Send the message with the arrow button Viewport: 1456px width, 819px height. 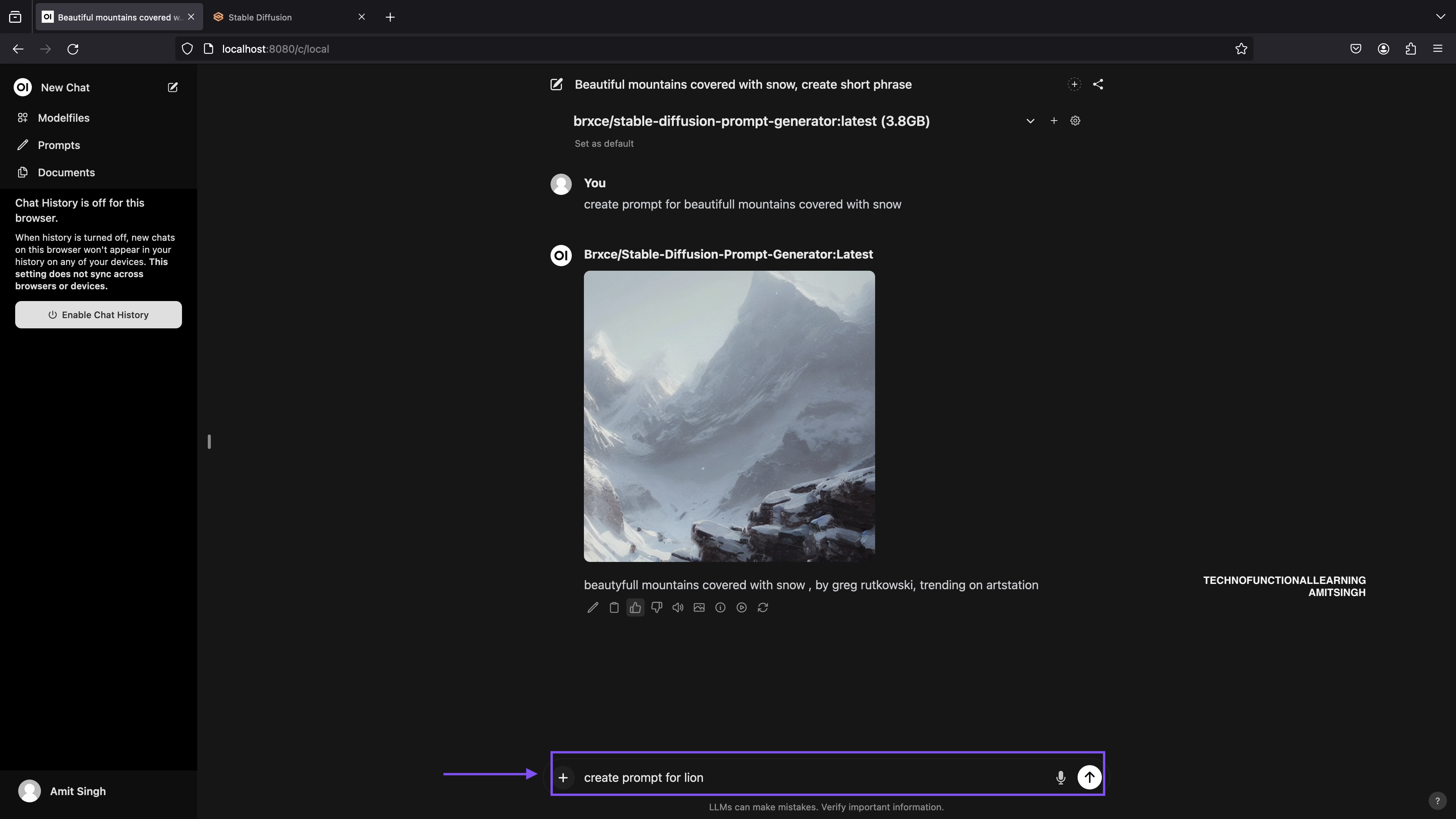pos(1089,777)
